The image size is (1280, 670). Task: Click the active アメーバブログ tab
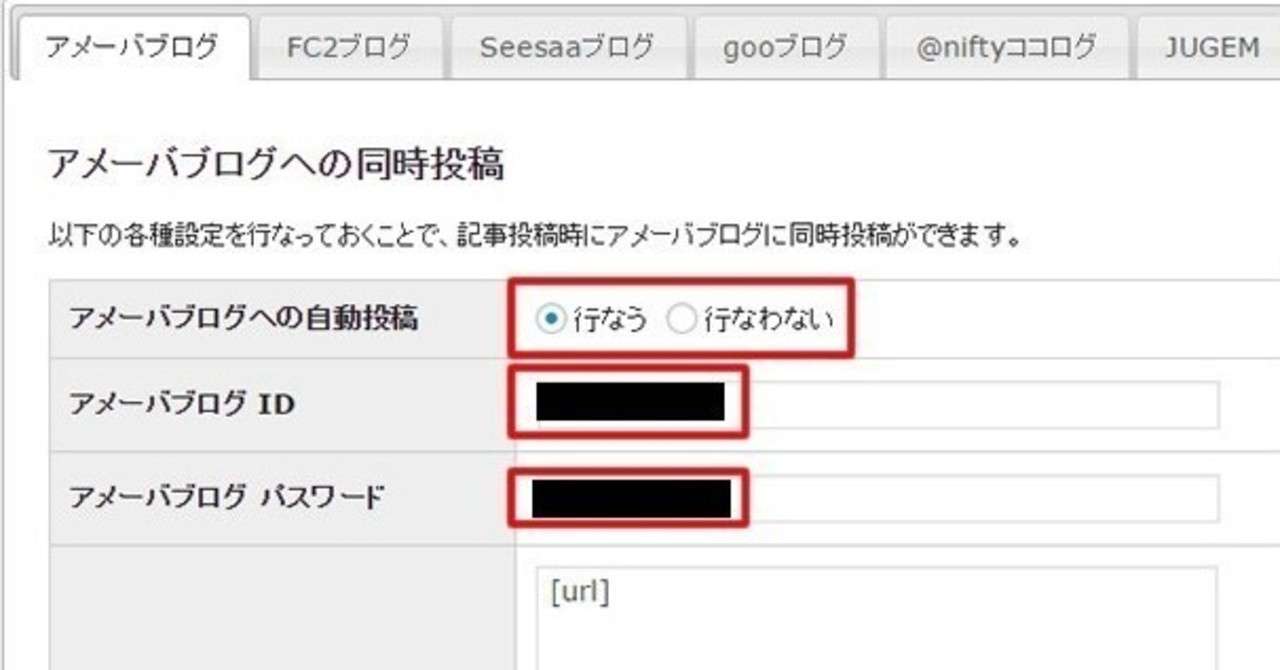(130, 46)
